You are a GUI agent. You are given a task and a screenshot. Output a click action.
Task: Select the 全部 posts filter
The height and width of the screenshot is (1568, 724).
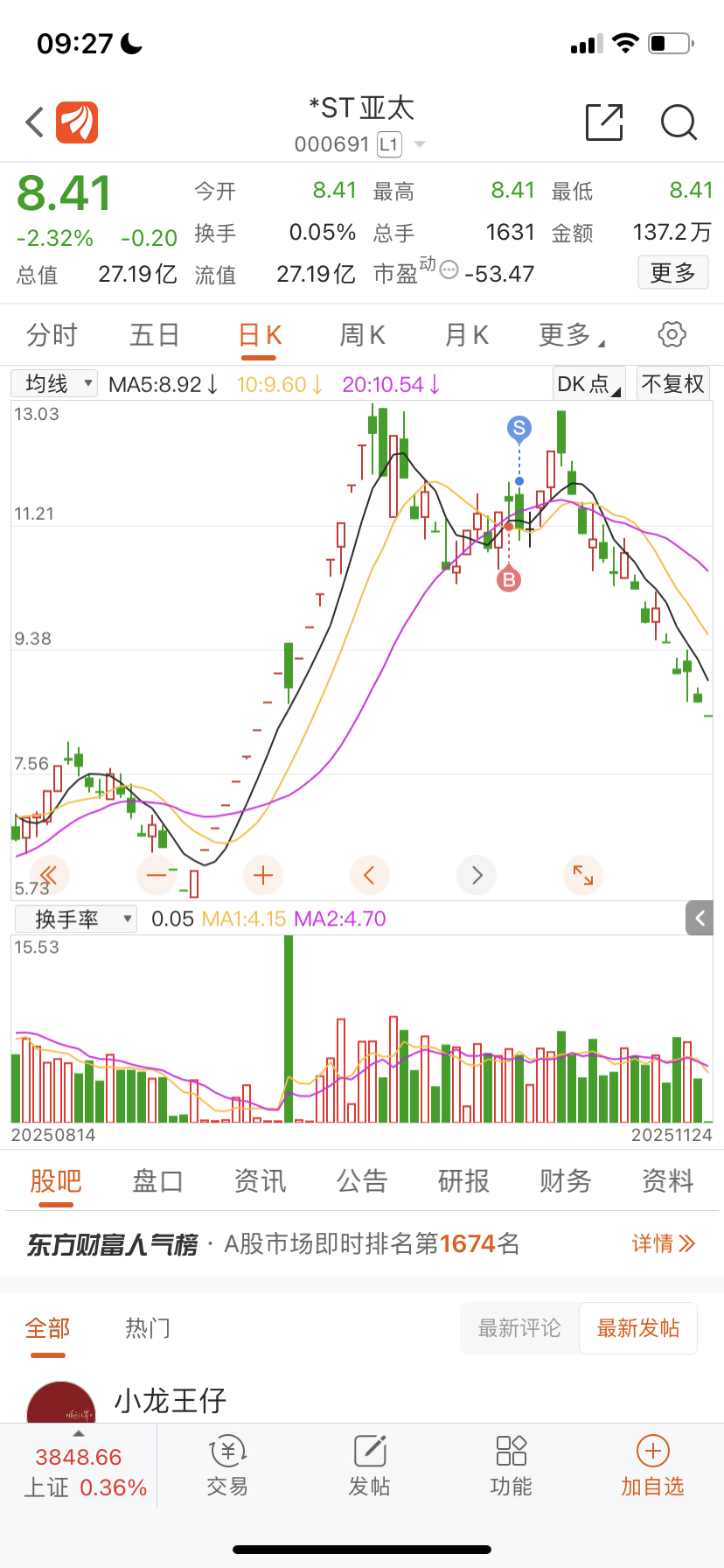pos(47,1328)
